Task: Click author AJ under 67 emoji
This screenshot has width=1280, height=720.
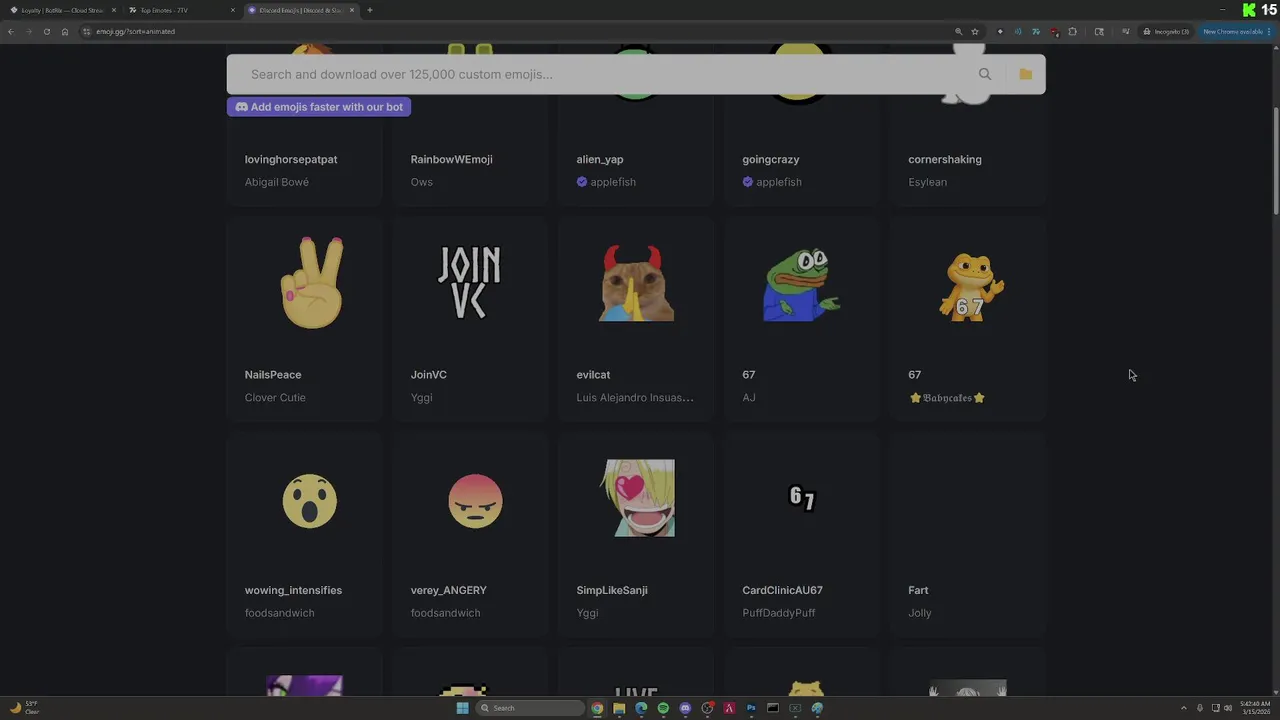Action: point(749,398)
